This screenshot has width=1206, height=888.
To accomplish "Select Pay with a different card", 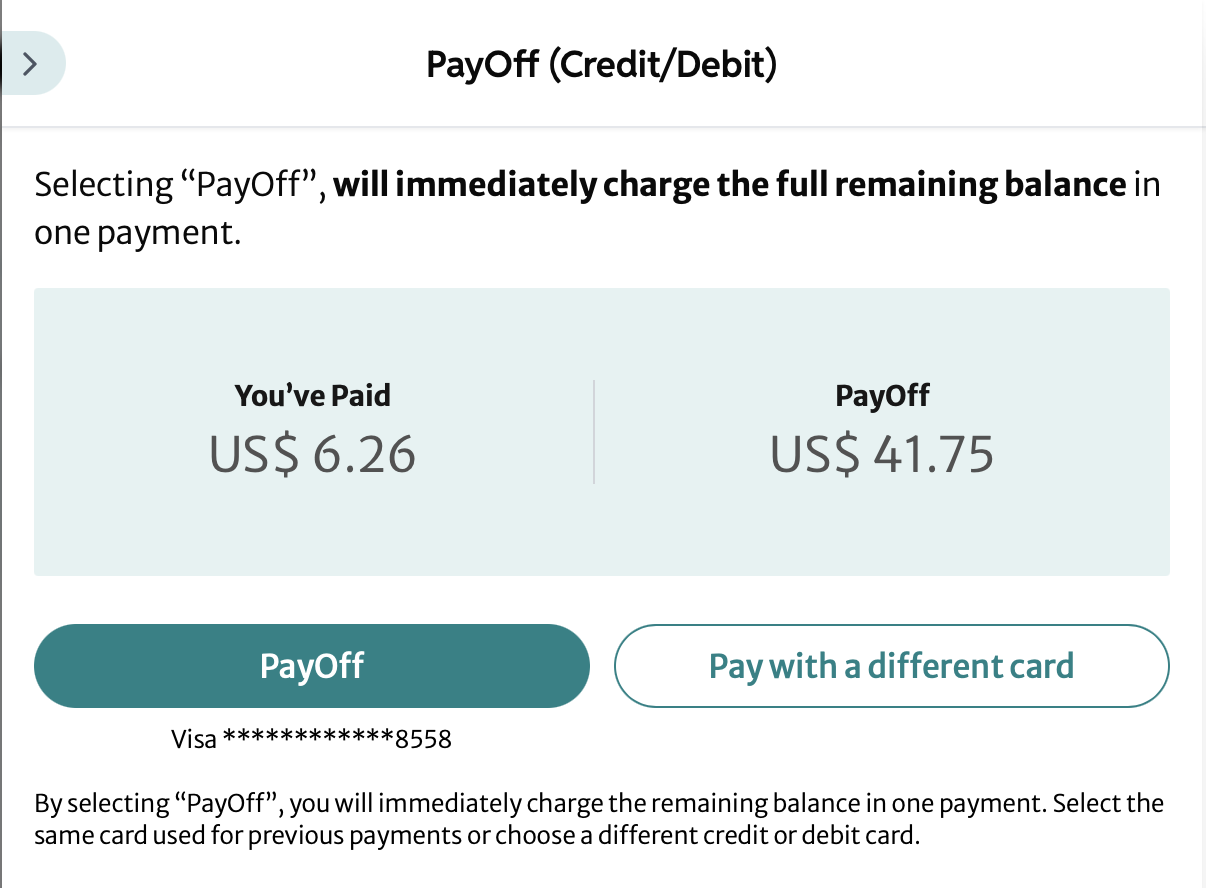I will [891, 665].
